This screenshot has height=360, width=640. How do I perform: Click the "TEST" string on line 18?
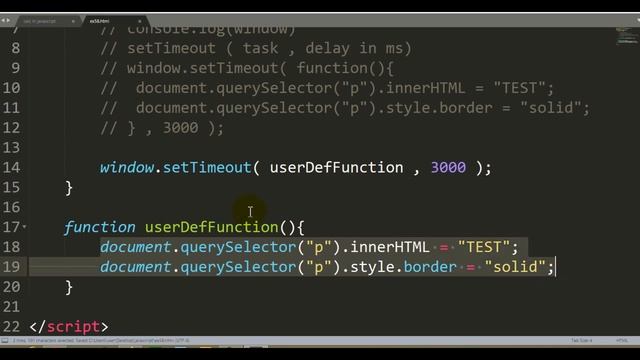click(484, 247)
